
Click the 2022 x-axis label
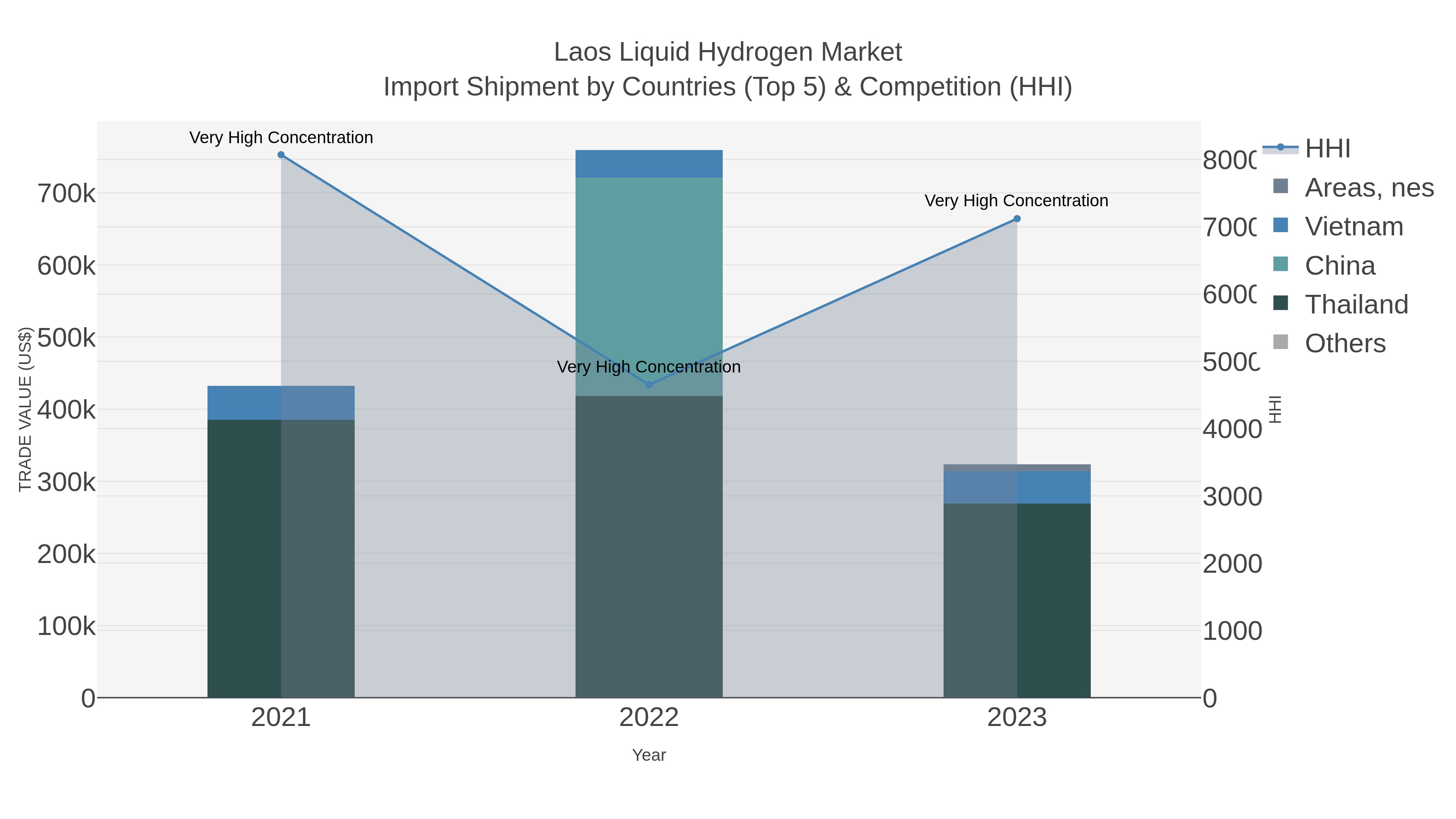(x=649, y=718)
